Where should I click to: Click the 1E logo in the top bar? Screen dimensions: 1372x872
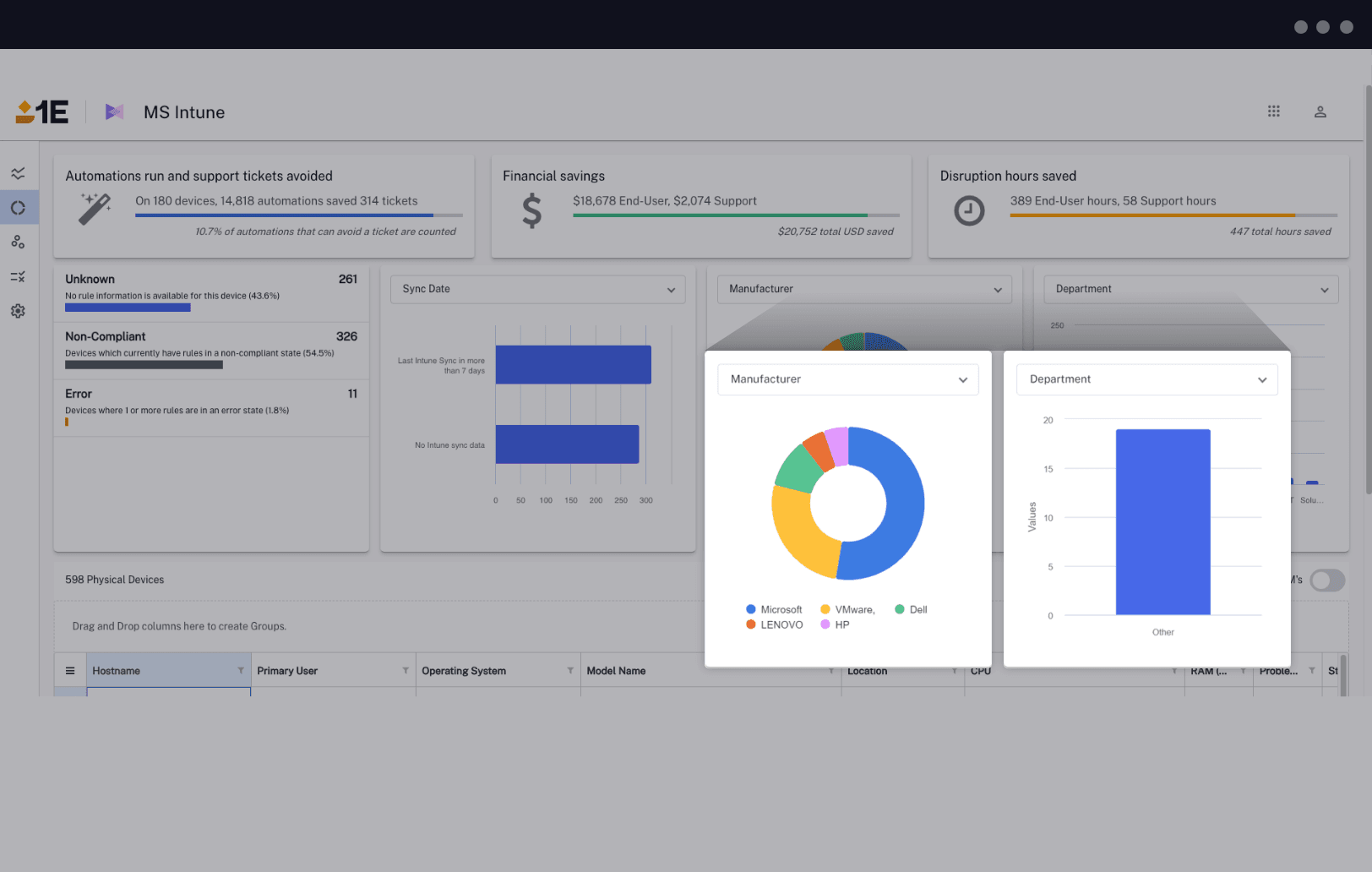coord(41,111)
